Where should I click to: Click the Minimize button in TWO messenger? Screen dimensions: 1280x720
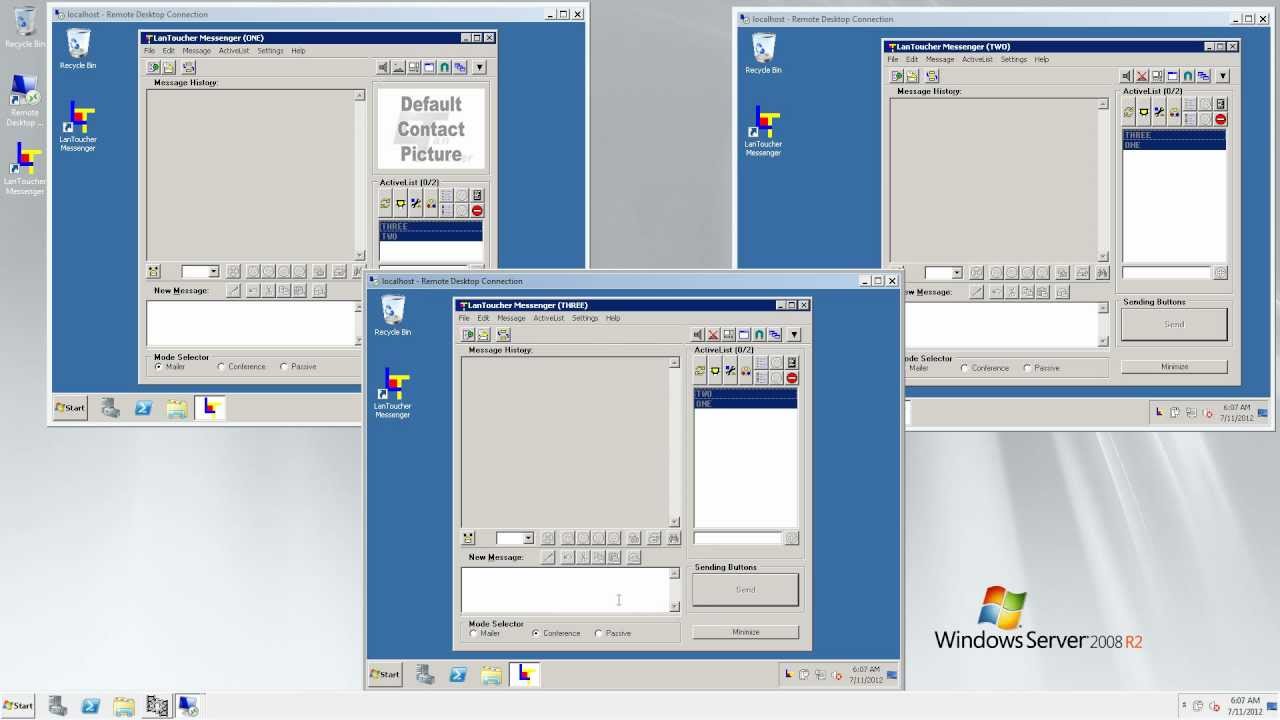click(x=1174, y=367)
